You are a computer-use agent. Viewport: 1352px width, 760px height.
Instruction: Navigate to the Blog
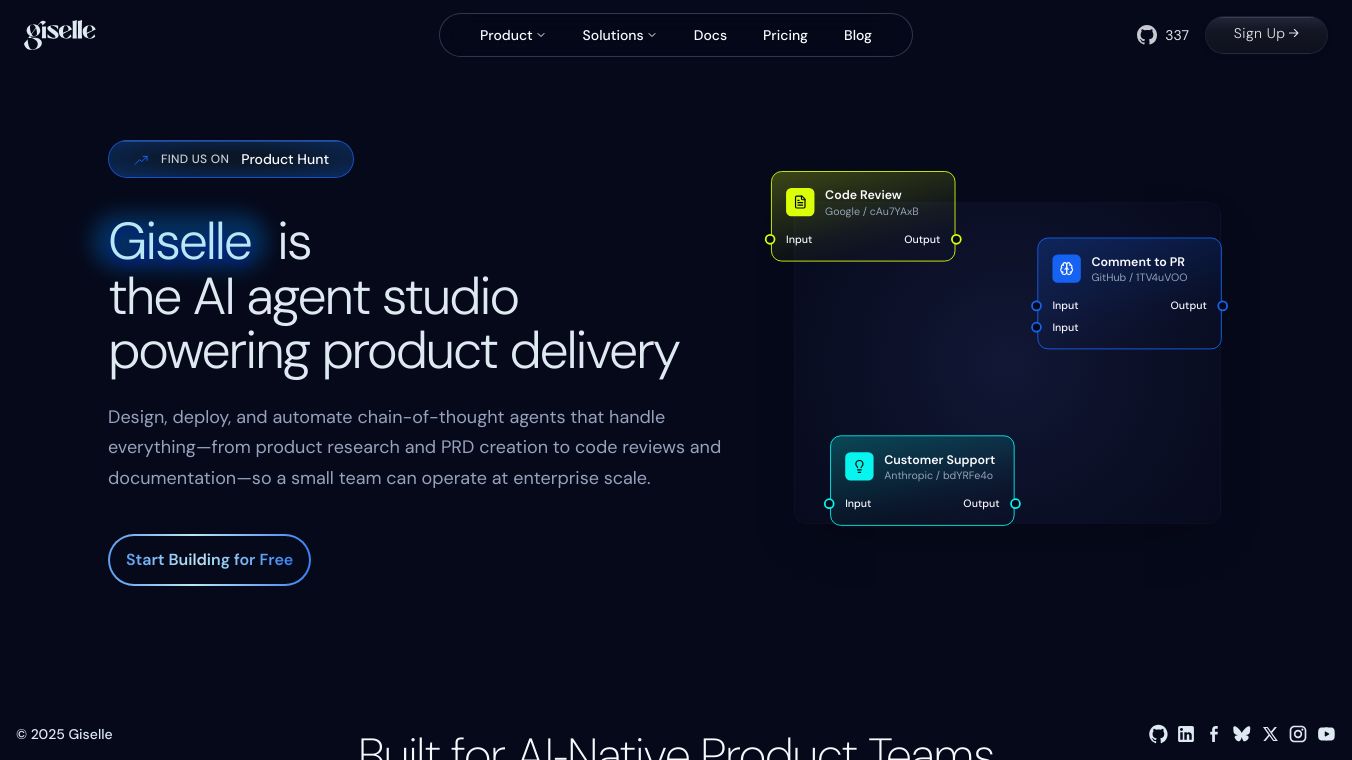858,35
